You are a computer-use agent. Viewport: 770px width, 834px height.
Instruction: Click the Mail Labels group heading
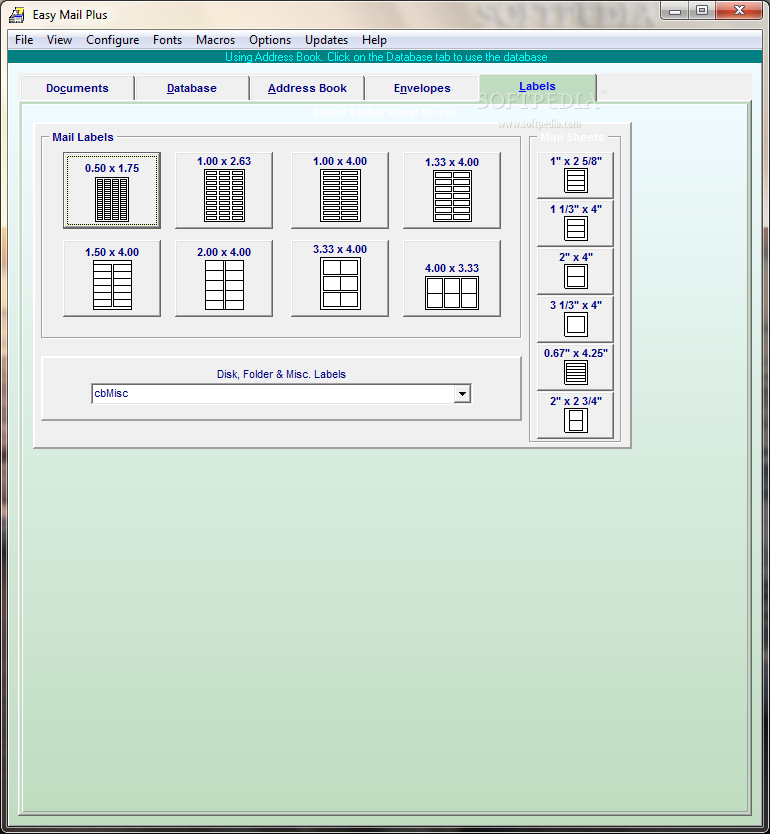coord(83,137)
